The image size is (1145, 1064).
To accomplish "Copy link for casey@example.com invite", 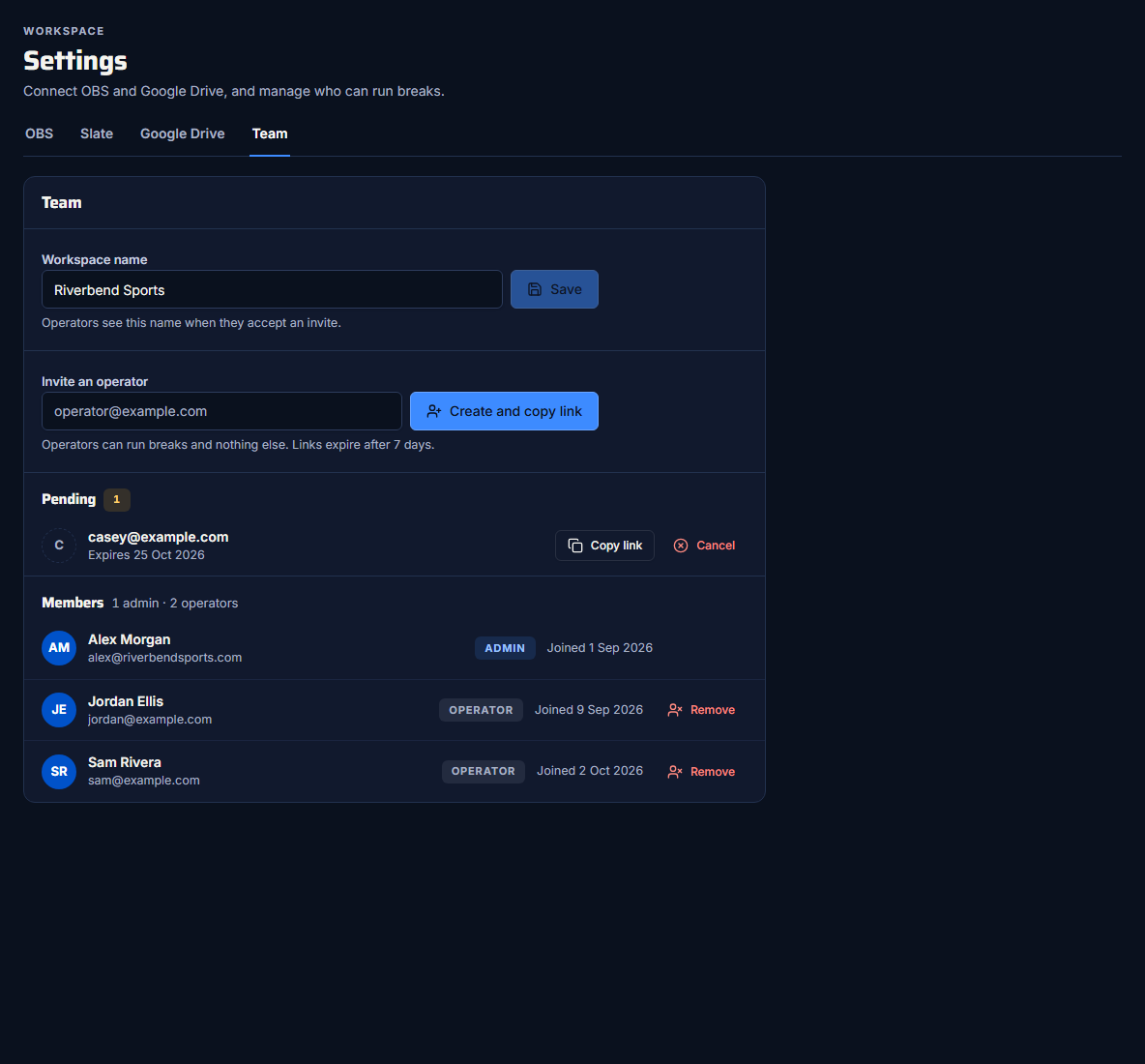I will pyautogui.click(x=604, y=546).
